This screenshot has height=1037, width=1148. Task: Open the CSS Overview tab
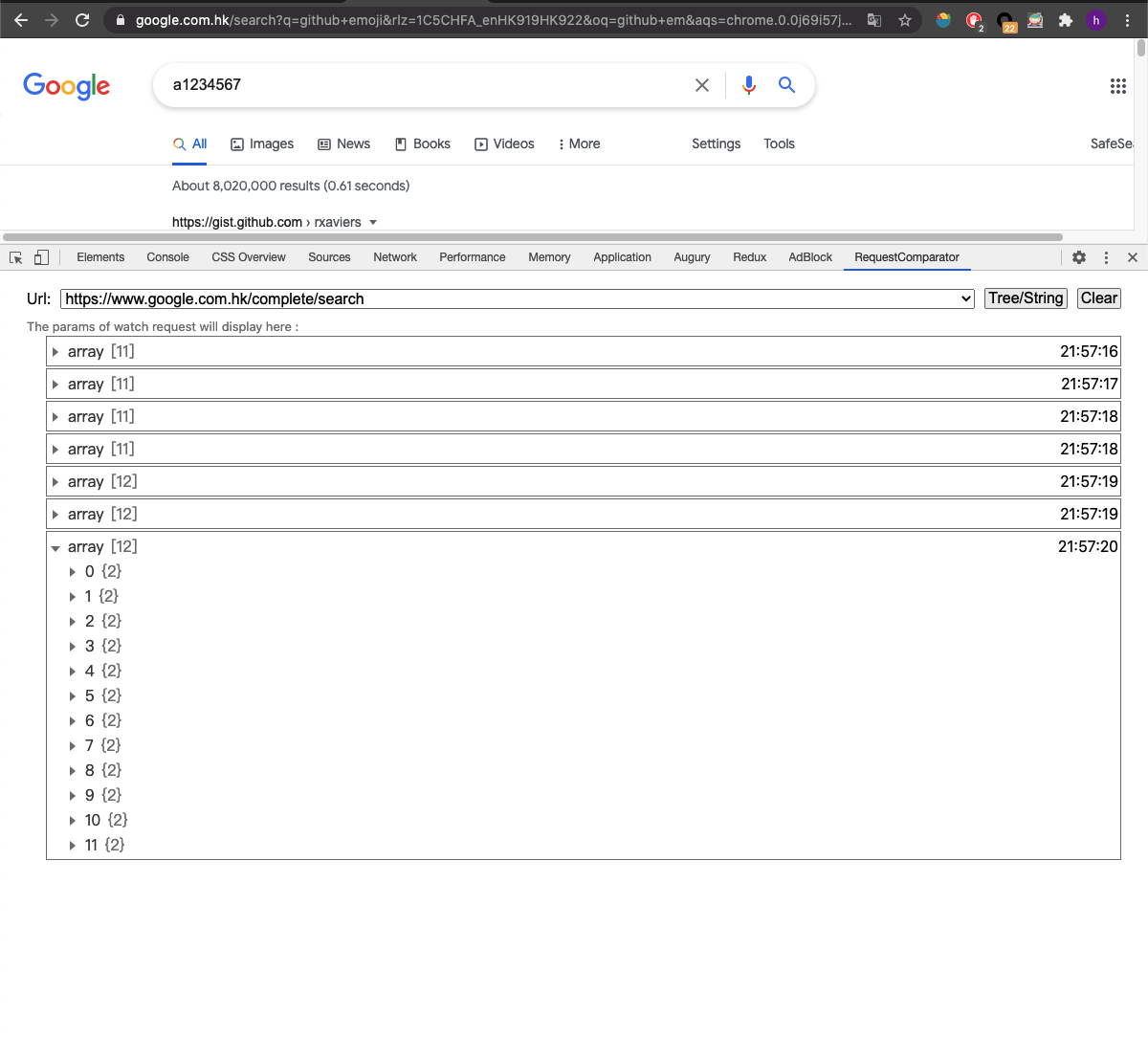(249, 257)
